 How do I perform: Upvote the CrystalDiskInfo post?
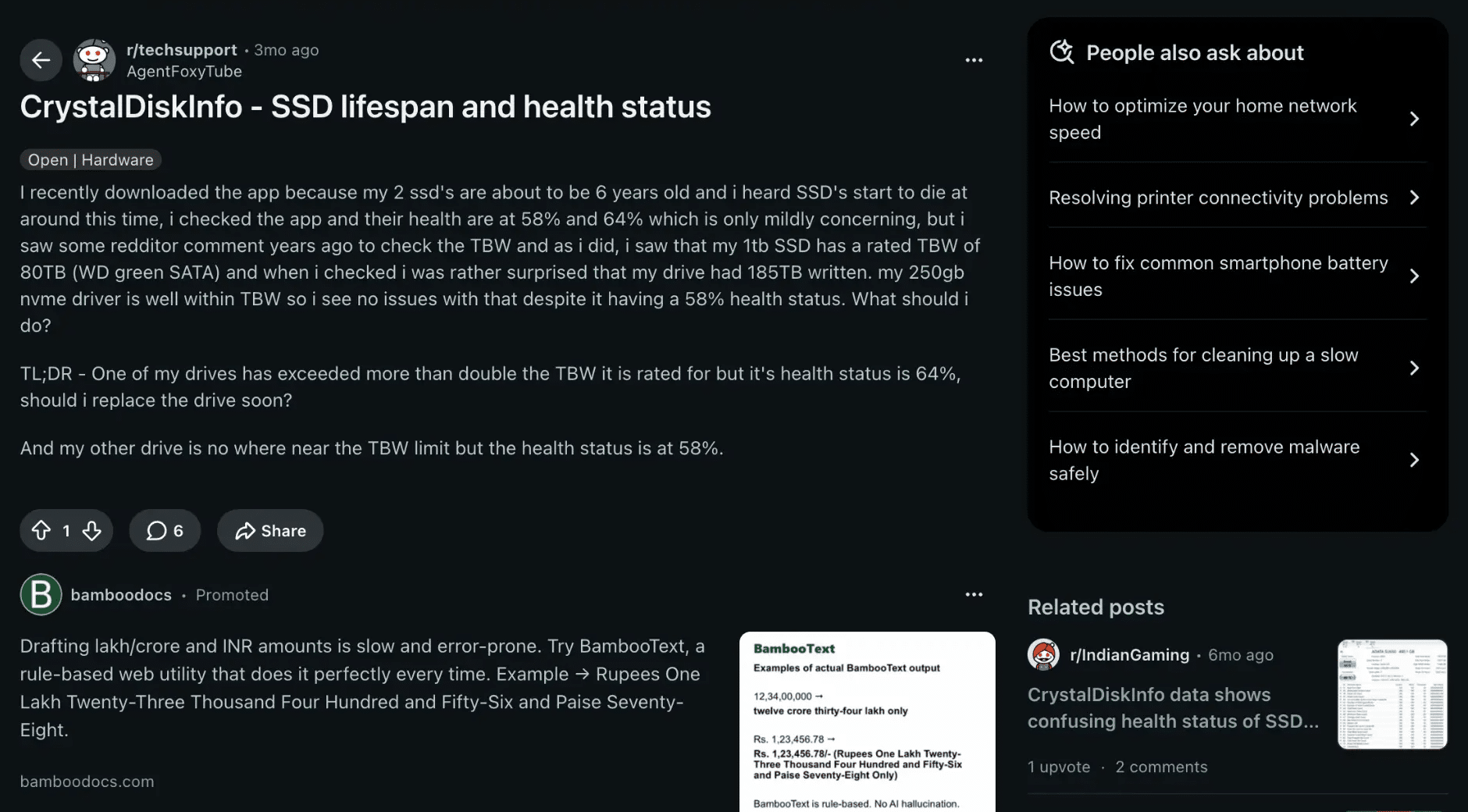tap(41, 531)
